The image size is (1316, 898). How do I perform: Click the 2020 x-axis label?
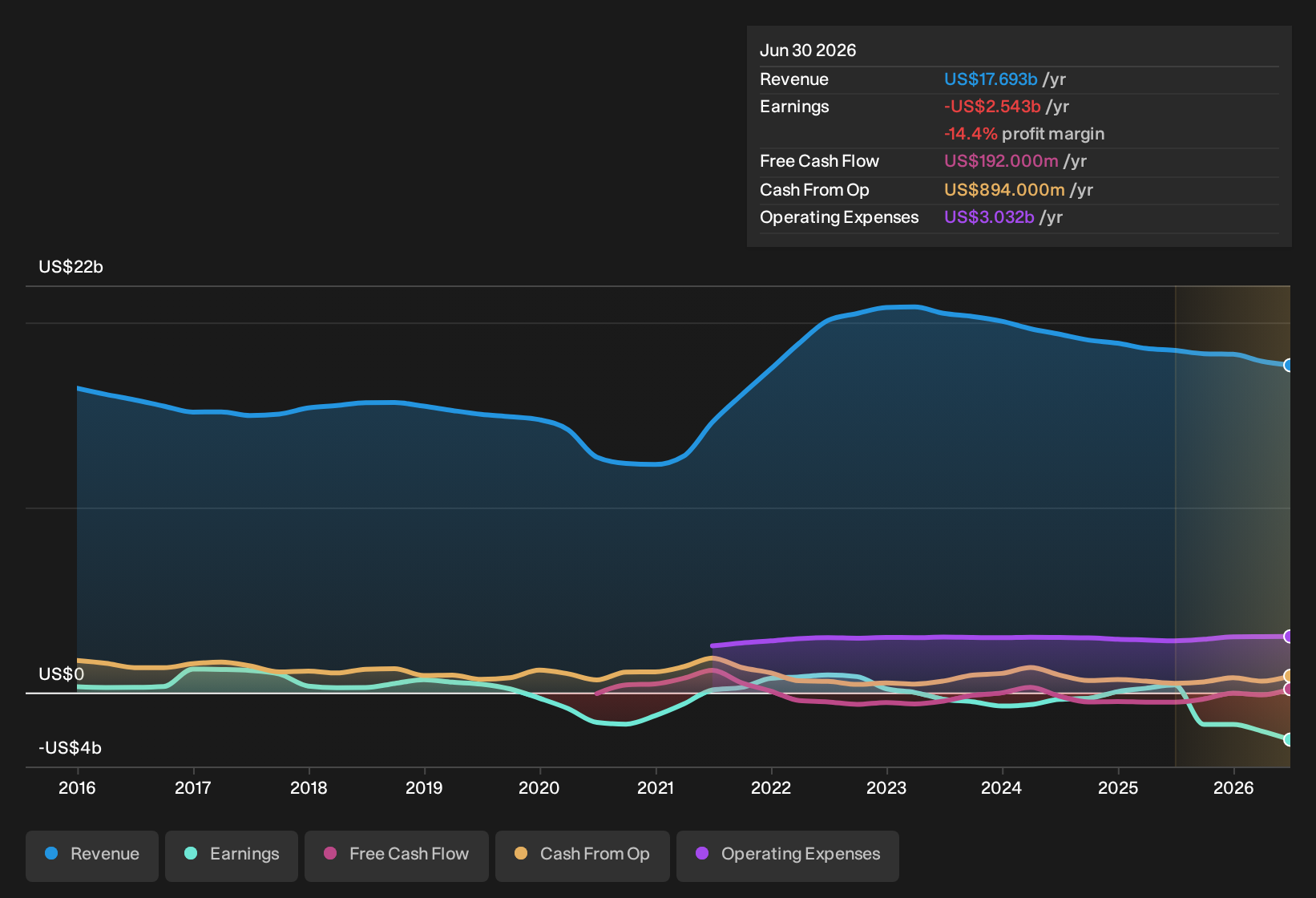[x=539, y=788]
